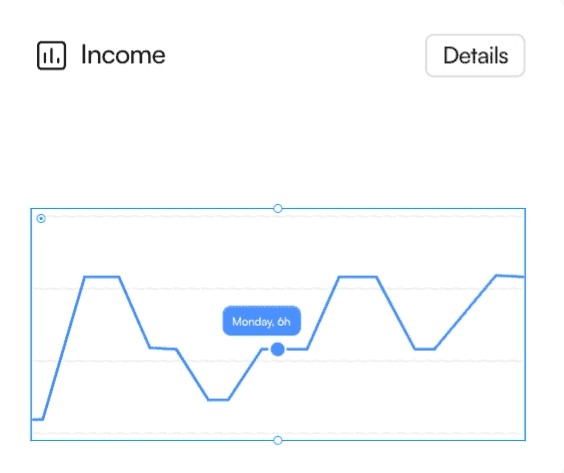Click the flat trough between the last two peaks
This screenshot has height=473, width=564.
(x=425, y=349)
